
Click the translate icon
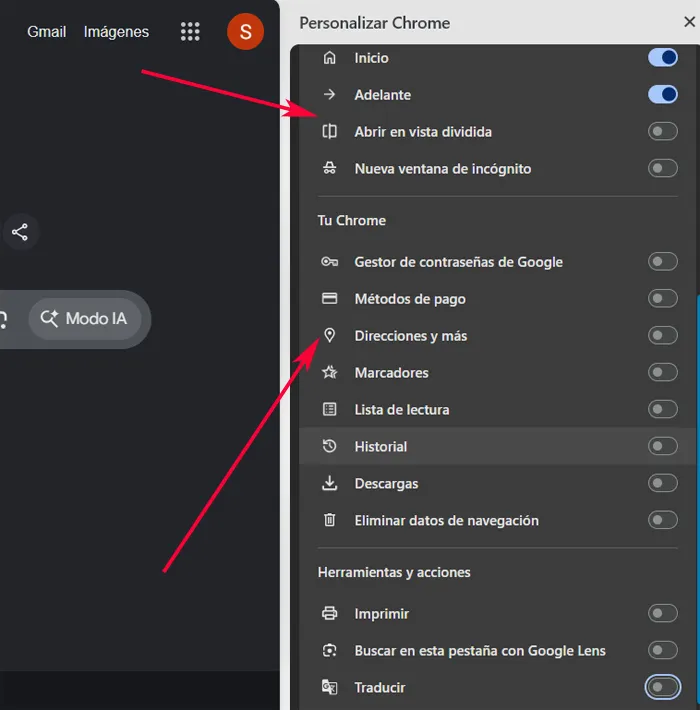point(330,687)
